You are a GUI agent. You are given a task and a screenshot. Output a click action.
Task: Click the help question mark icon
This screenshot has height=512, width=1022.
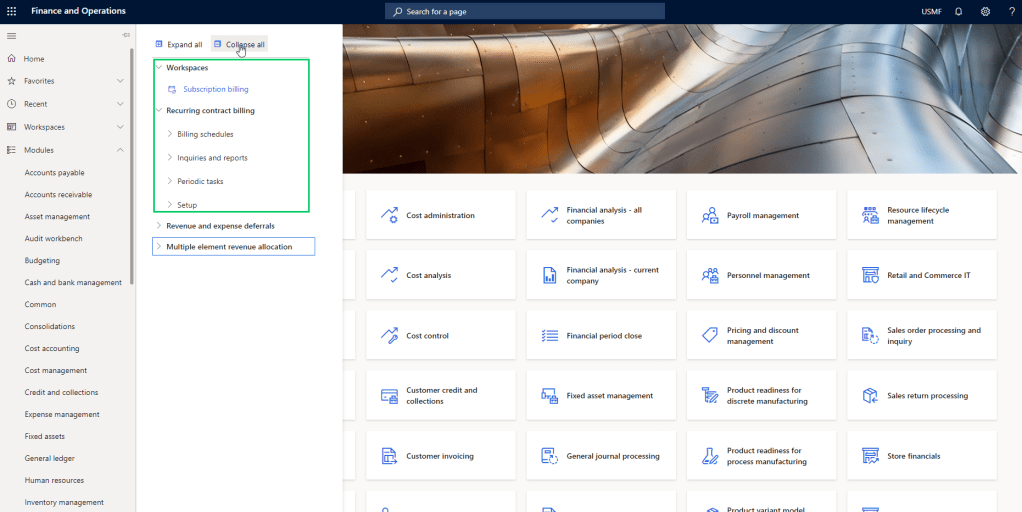1010,11
